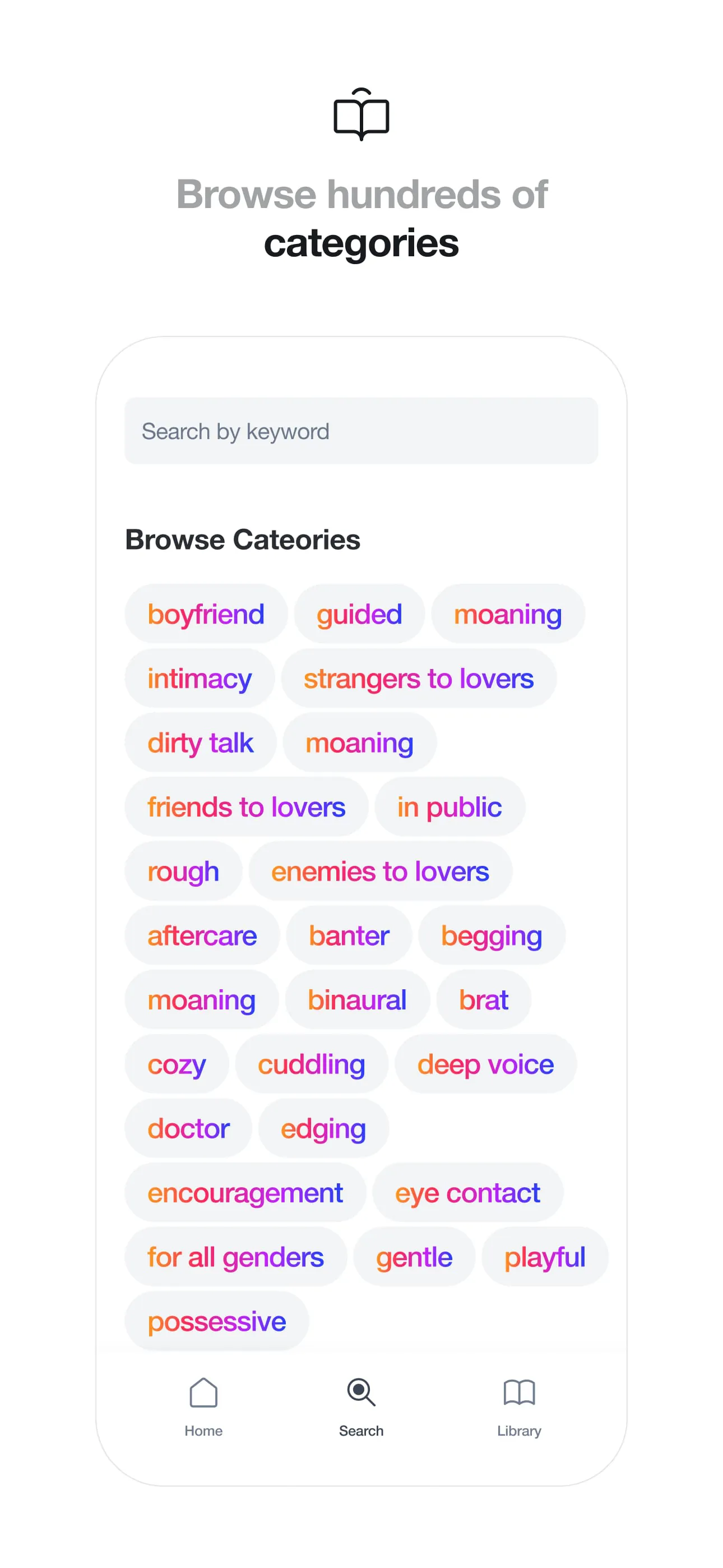Select the for all genders tag
The height and width of the screenshot is (1568, 723).
coord(235,1257)
